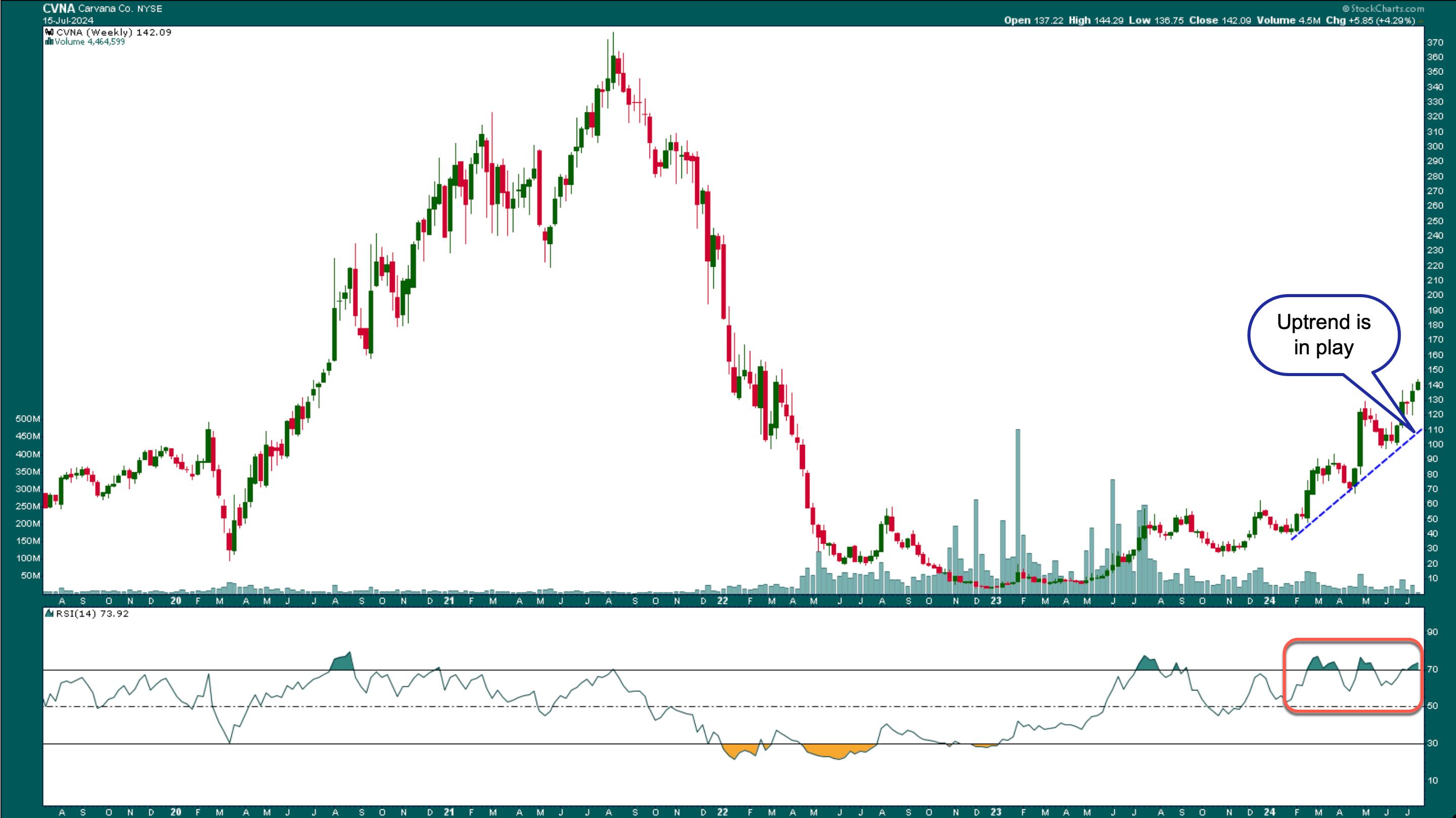
Task: Click the '22' year marker on price axis
Action: pos(722,601)
